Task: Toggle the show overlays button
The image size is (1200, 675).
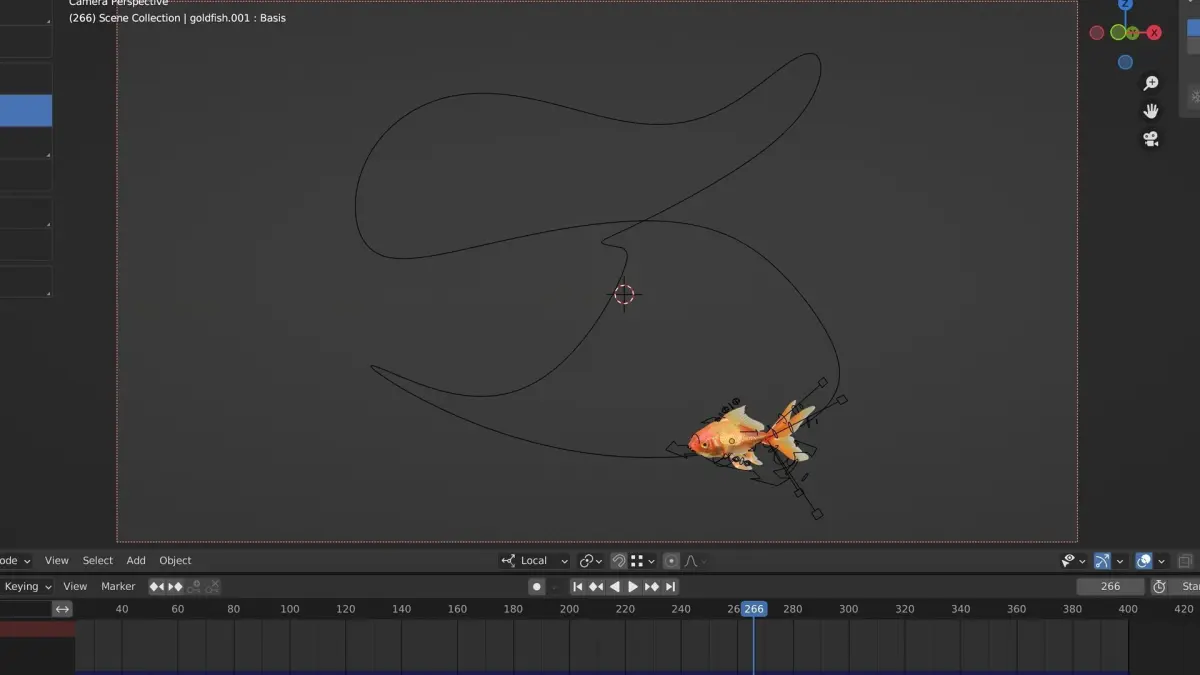Action: coord(1145,561)
